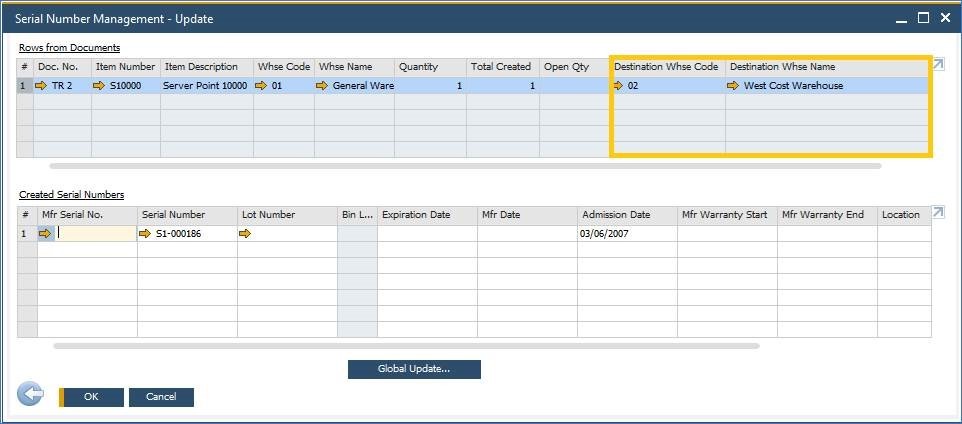
Task: Expand the Rows from Documents table
Action: 938,65
